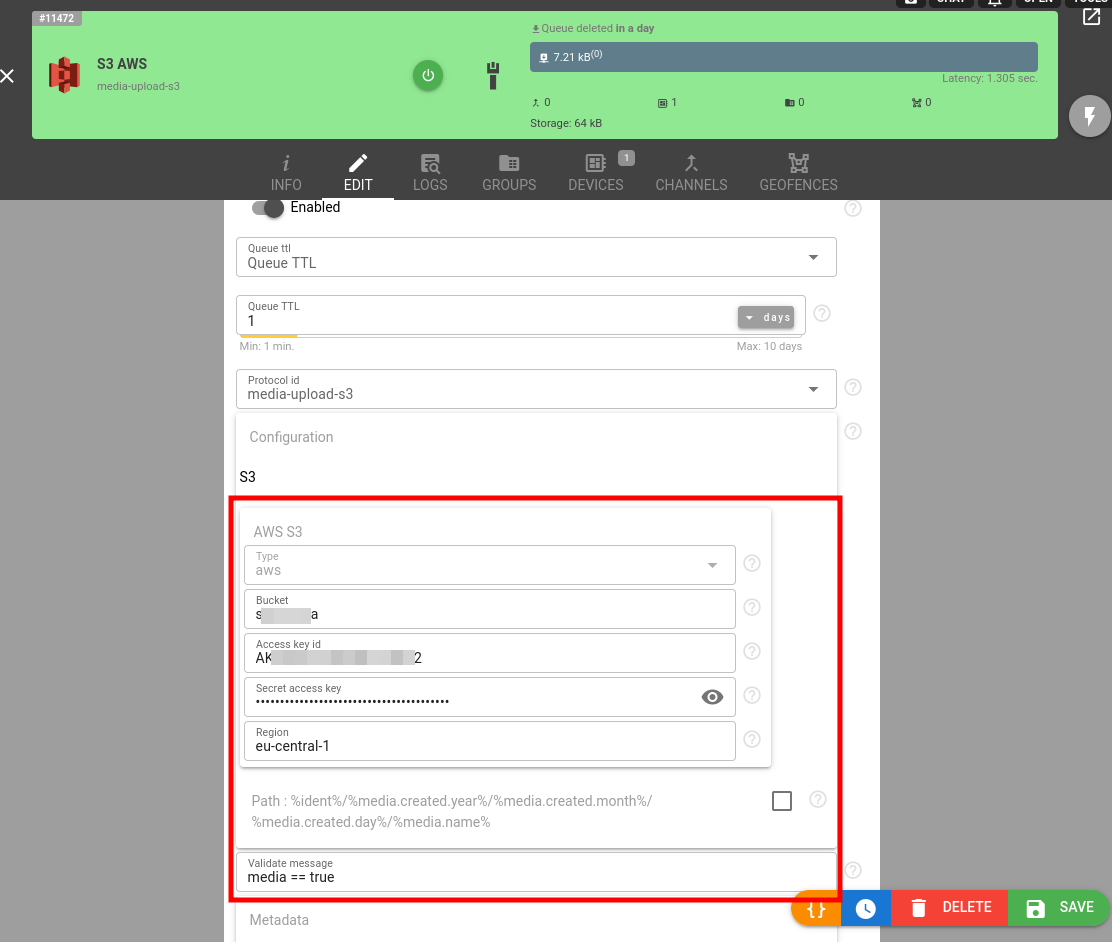
Task: Click the Queue TTL value field
Action: 486,315
